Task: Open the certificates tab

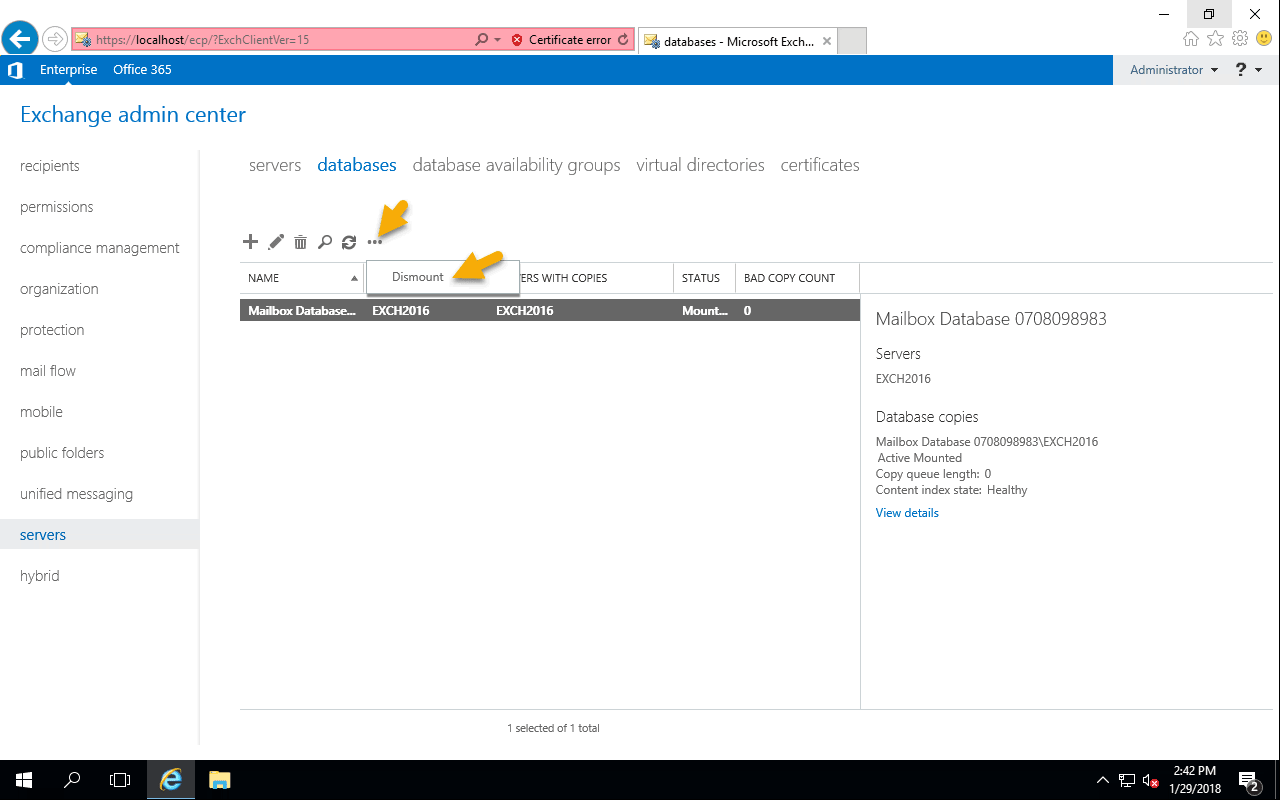Action: 820,165
